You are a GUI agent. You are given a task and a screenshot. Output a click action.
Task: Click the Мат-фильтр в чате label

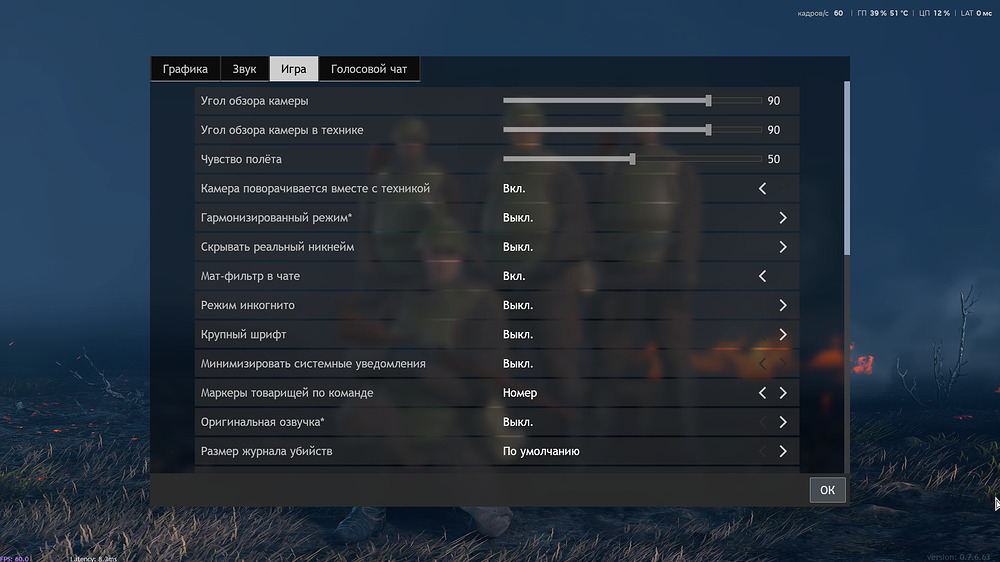click(x=250, y=276)
